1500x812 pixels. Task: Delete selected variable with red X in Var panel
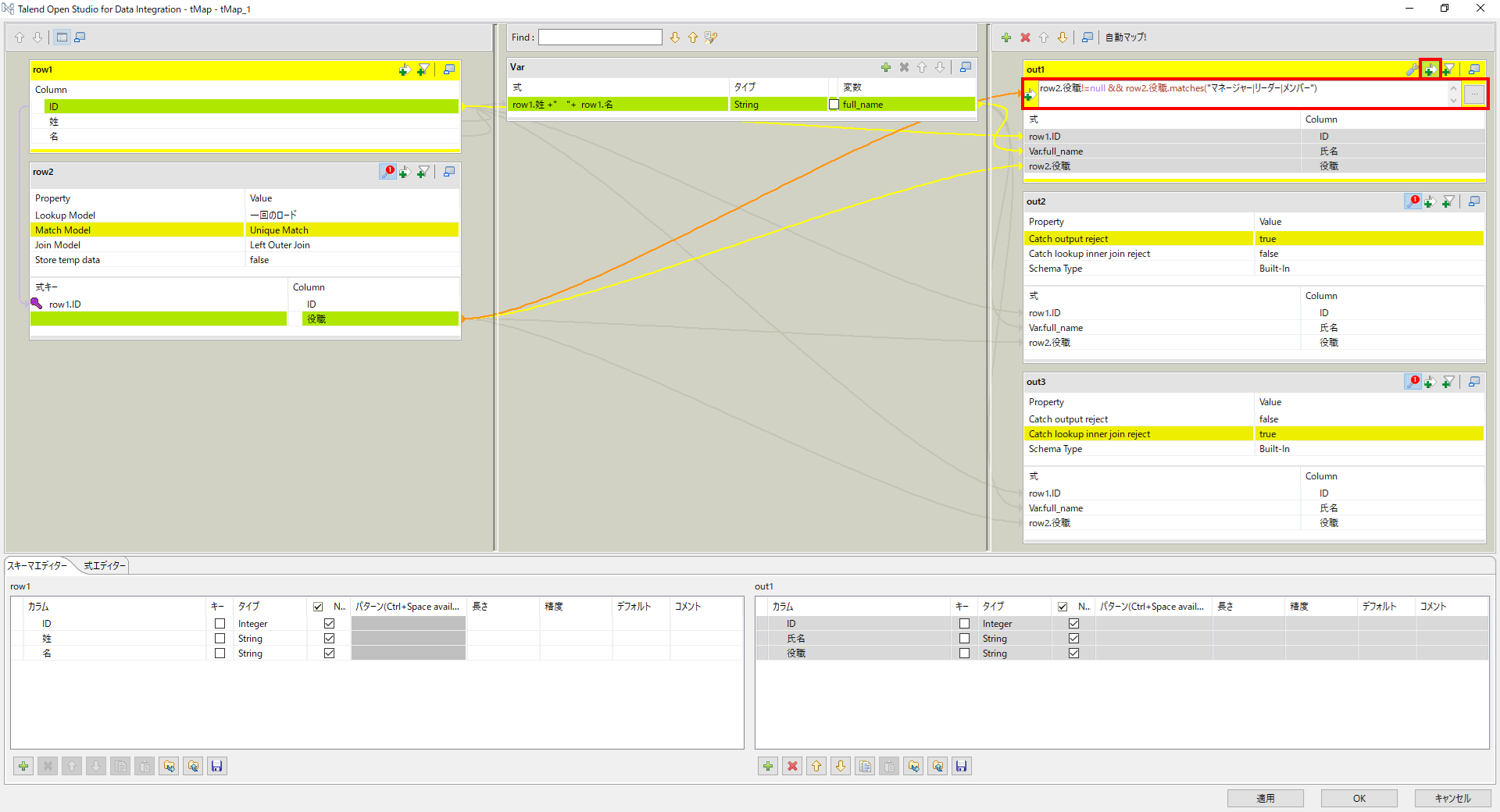pos(905,67)
